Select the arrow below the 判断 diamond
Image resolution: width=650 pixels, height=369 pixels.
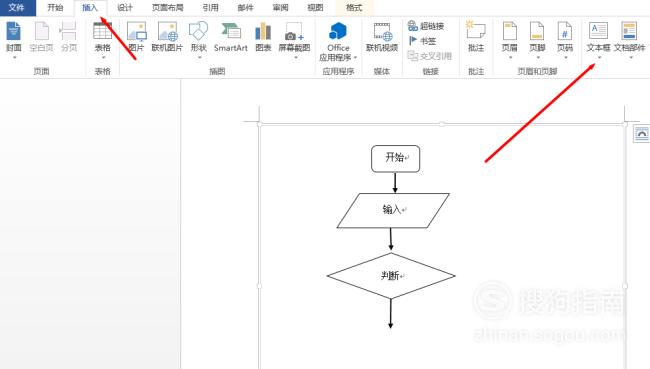pos(390,314)
